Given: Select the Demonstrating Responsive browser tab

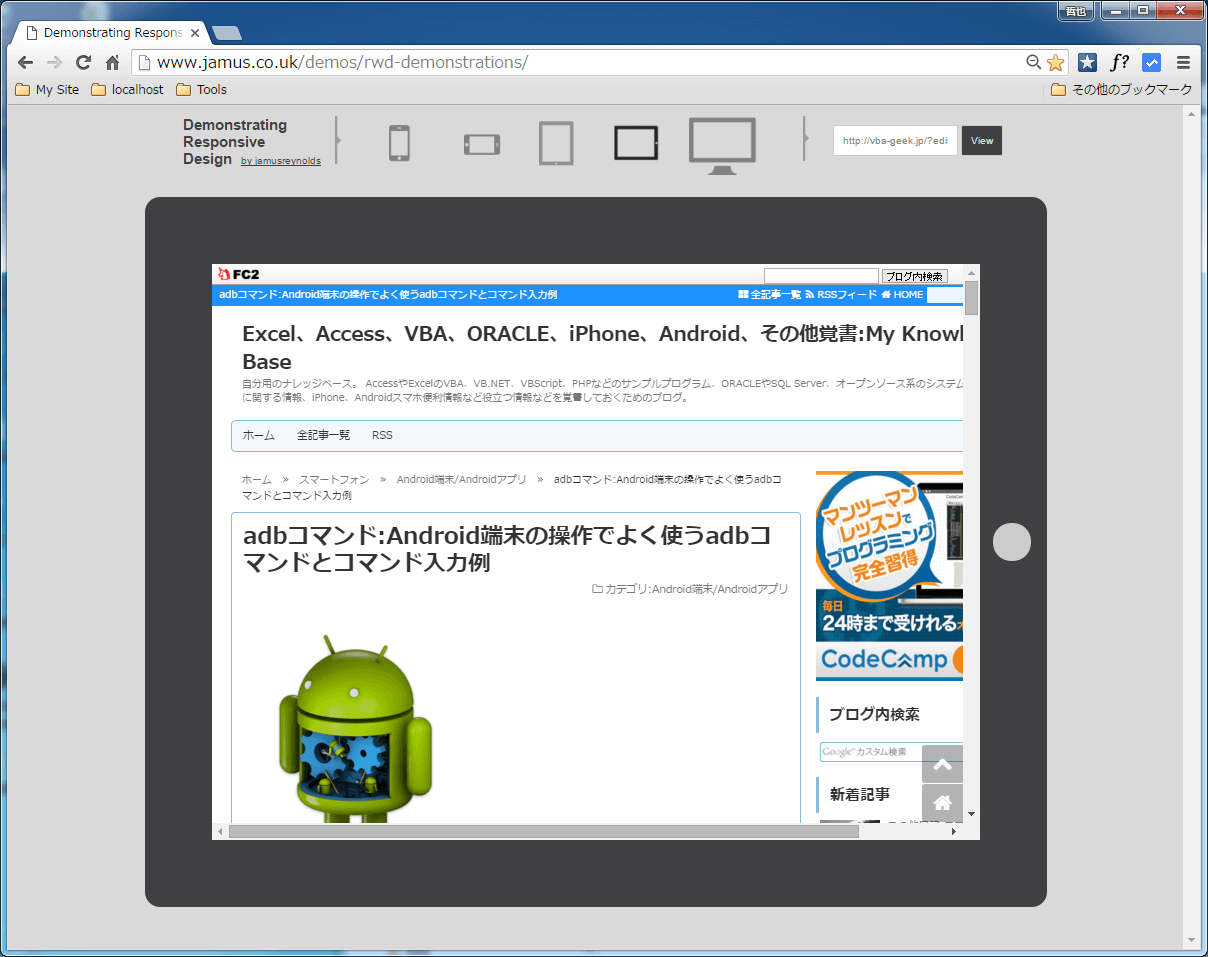Looking at the screenshot, I should (x=110, y=31).
